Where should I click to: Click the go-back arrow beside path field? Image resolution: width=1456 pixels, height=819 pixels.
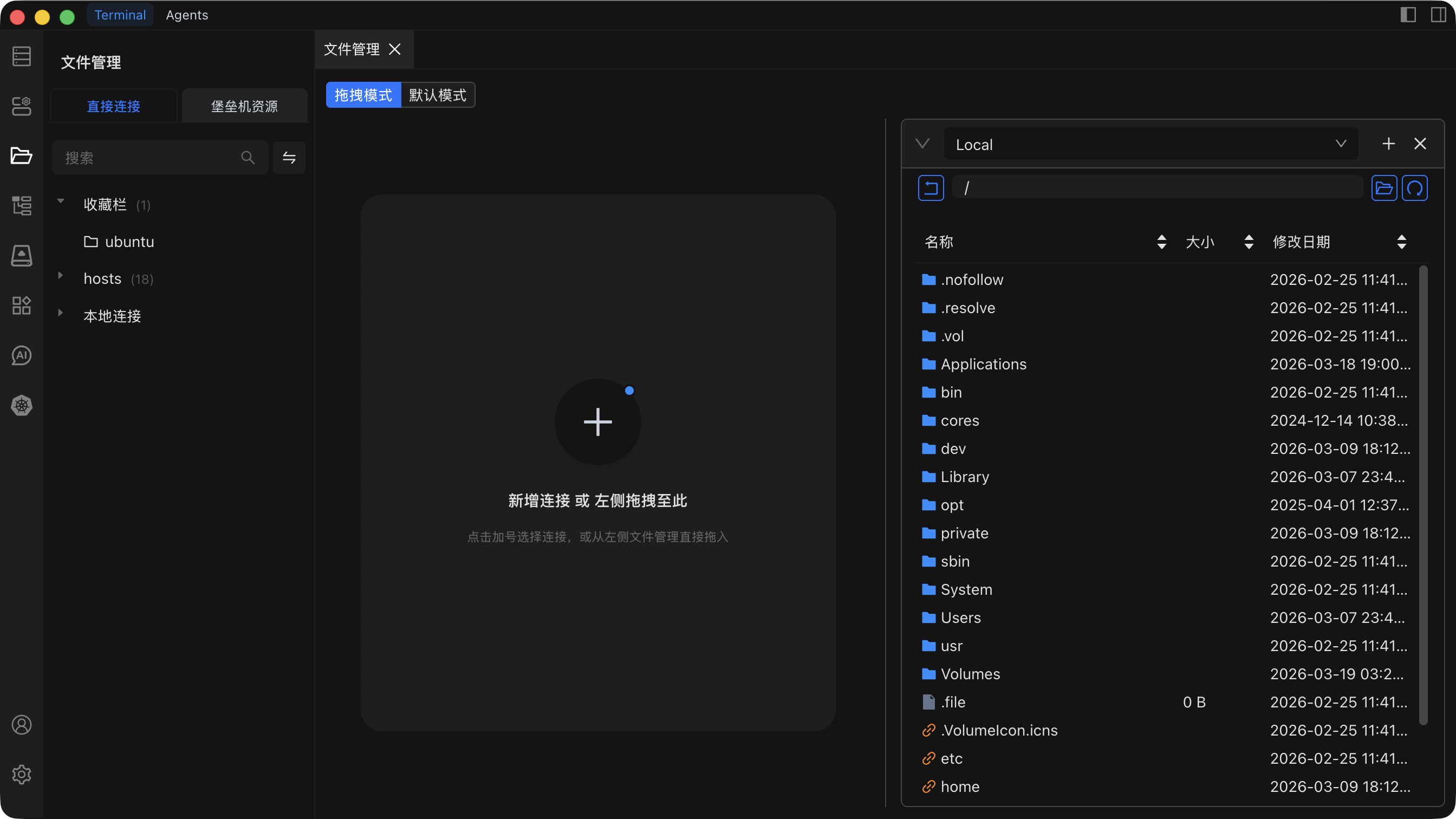coord(931,188)
